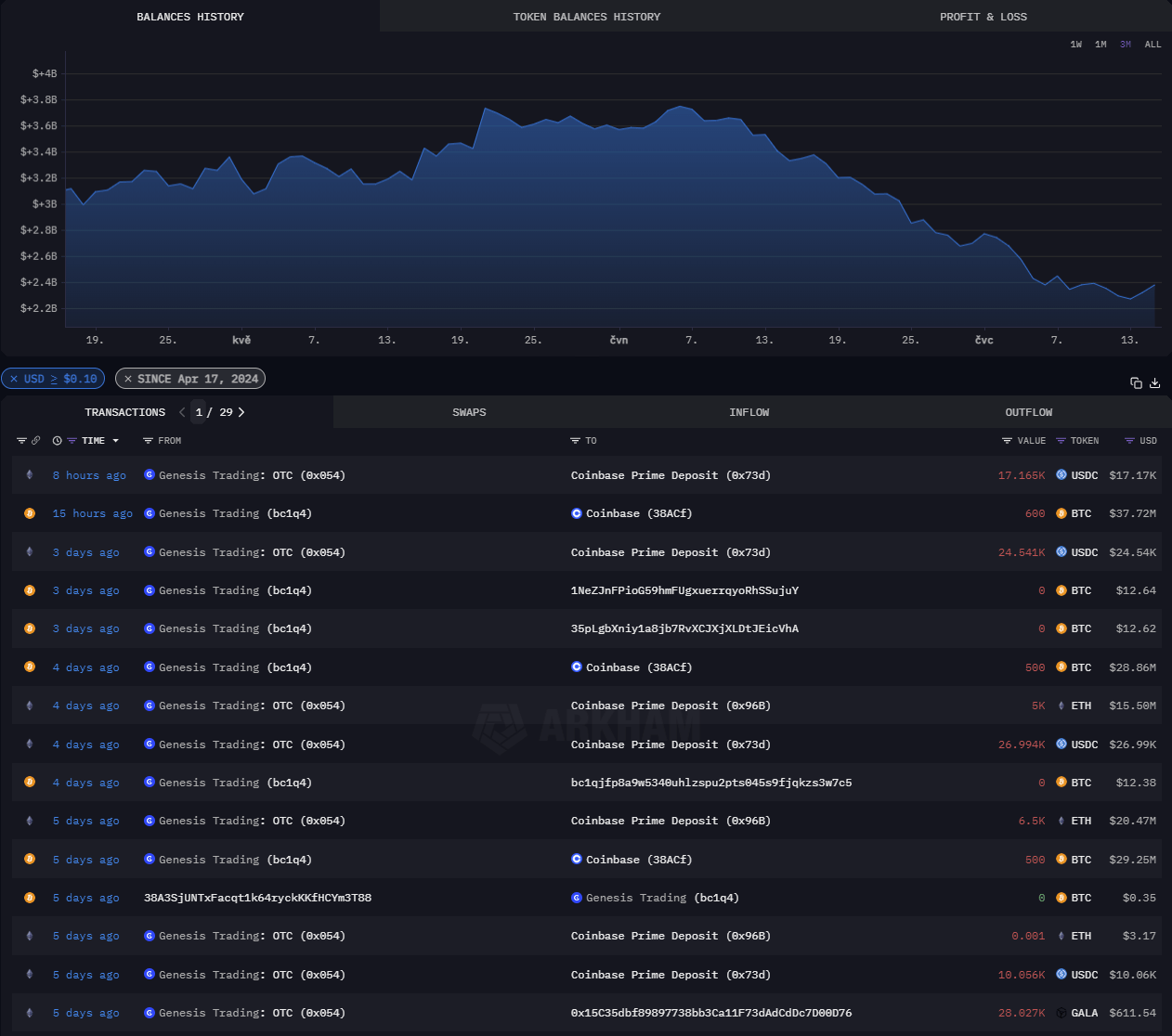Image resolution: width=1172 pixels, height=1036 pixels.
Task: Set chart range to ALL
Action: tap(1152, 45)
